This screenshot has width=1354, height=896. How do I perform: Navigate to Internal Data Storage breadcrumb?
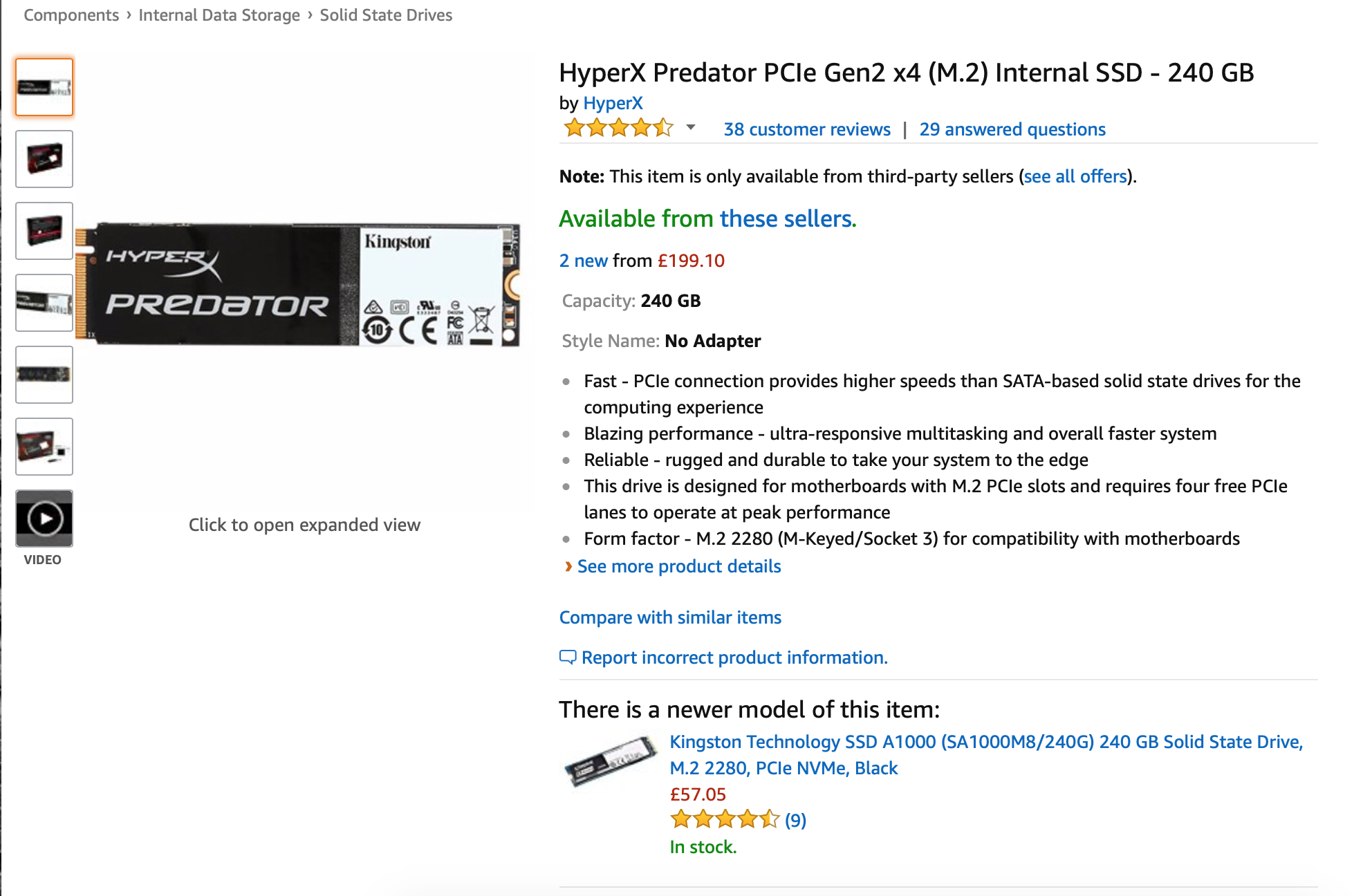point(219,15)
